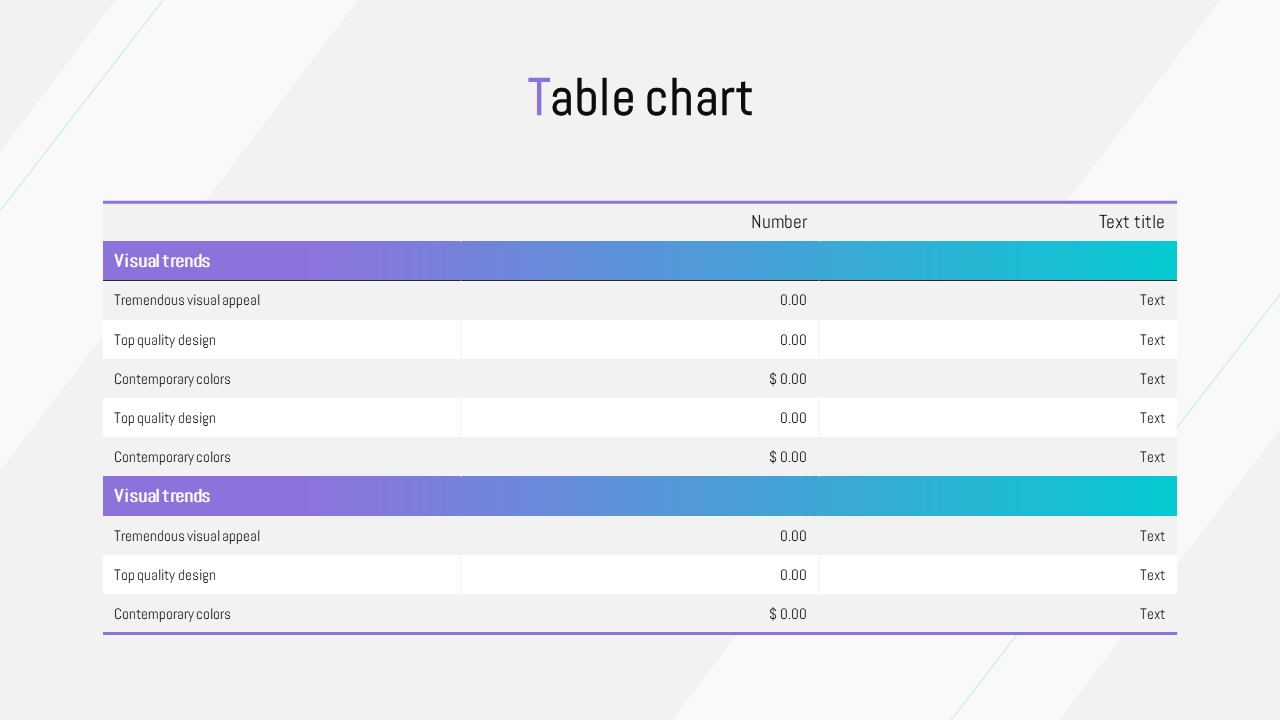Select the topmost "Contemporary colors" cell
This screenshot has height=720, width=1280.
click(172, 379)
